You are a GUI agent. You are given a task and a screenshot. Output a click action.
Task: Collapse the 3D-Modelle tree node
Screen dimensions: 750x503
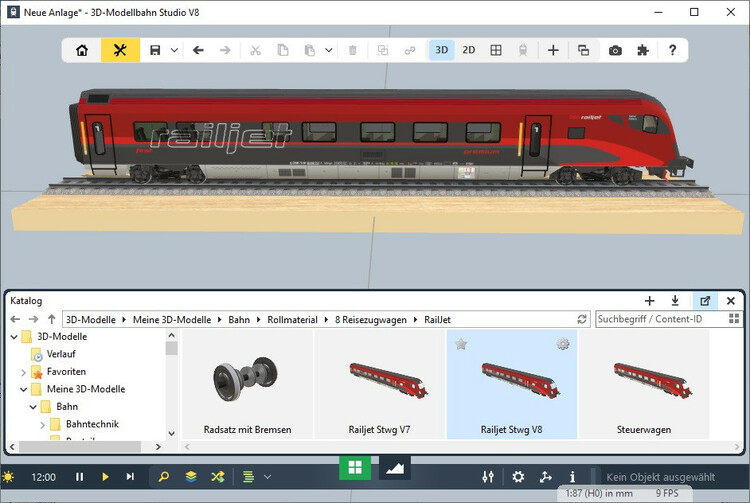coord(14,337)
